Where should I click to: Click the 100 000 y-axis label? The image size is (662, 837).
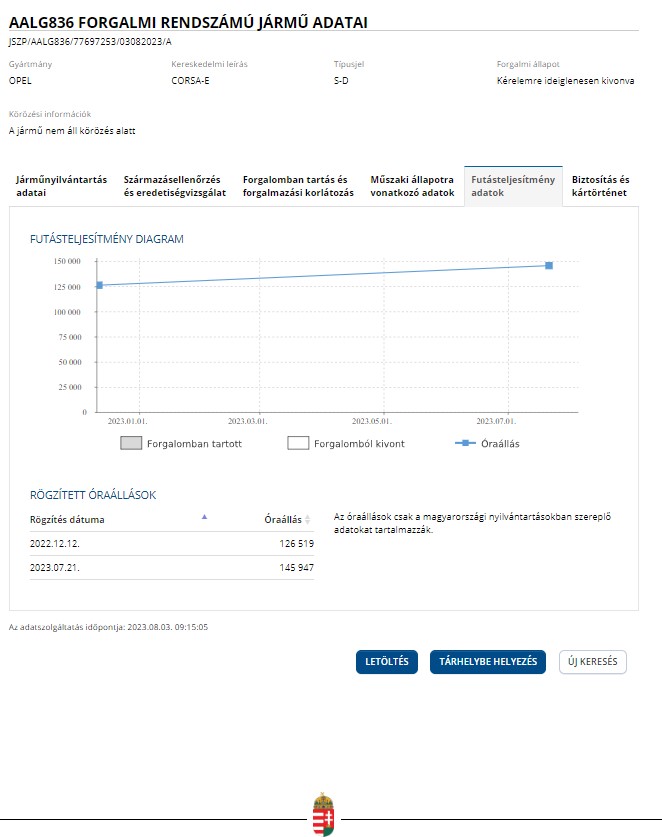[67, 312]
